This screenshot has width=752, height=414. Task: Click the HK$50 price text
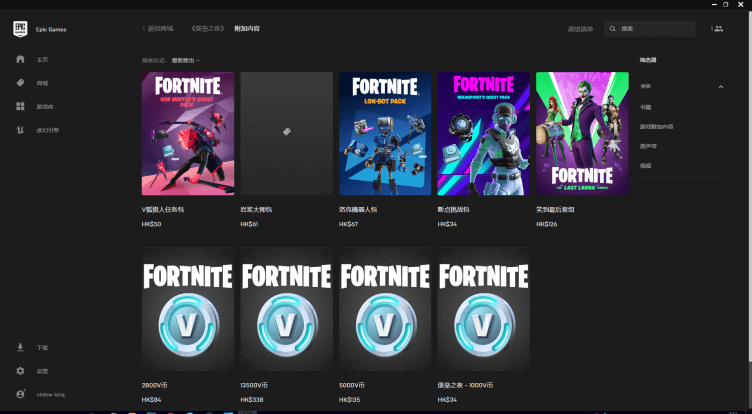point(152,224)
